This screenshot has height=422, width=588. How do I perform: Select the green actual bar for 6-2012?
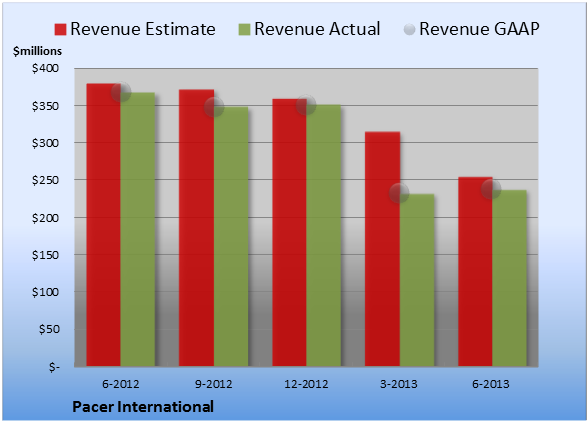click(x=138, y=229)
